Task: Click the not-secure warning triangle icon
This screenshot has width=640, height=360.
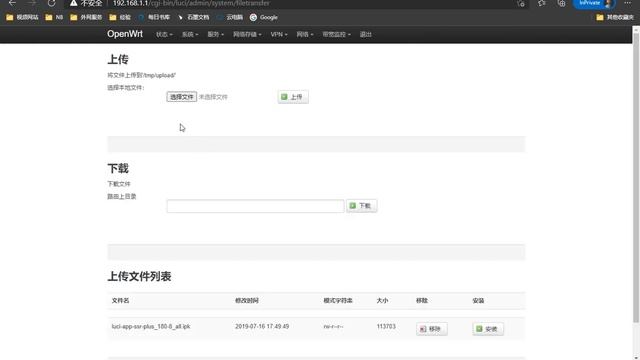Action: [x=73, y=3]
